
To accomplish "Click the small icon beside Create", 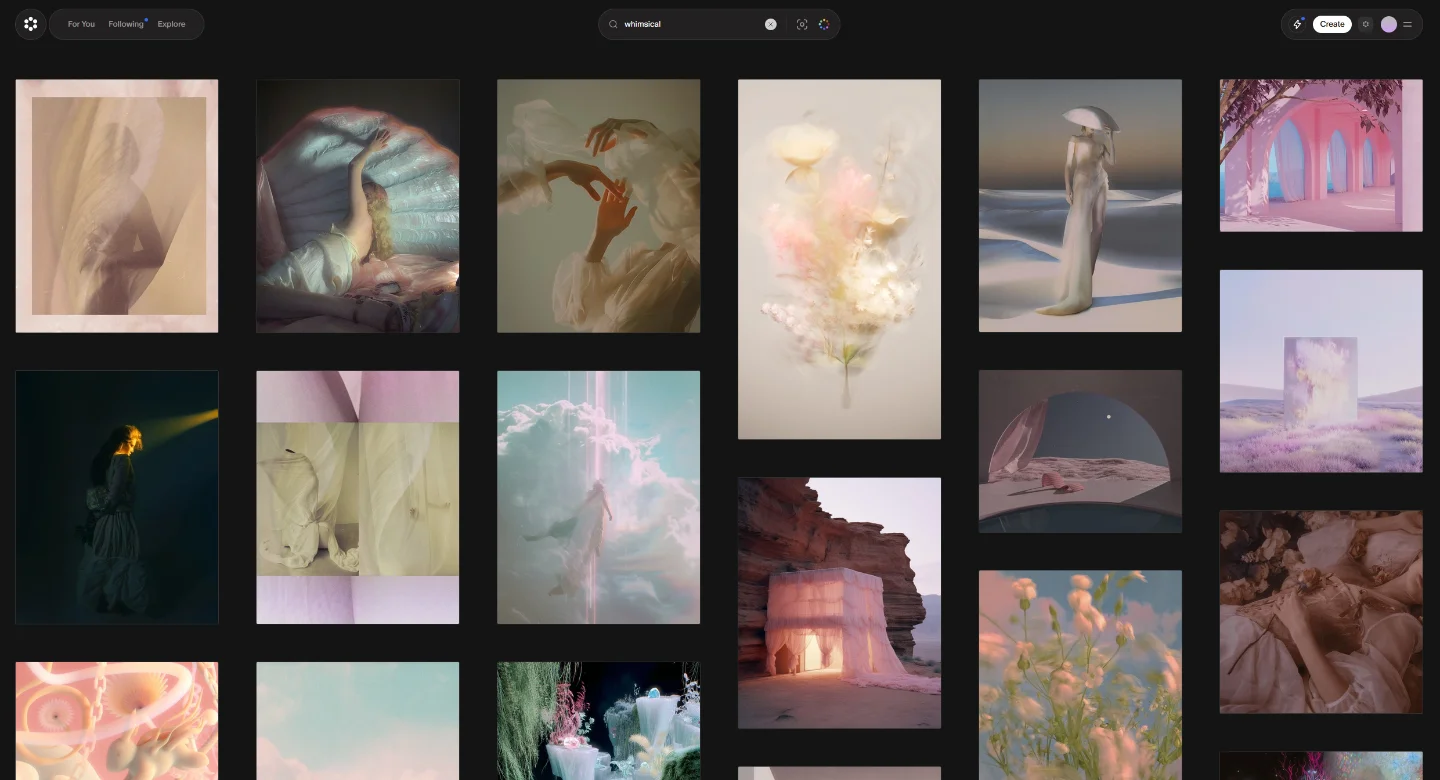I will [x=1366, y=24].
